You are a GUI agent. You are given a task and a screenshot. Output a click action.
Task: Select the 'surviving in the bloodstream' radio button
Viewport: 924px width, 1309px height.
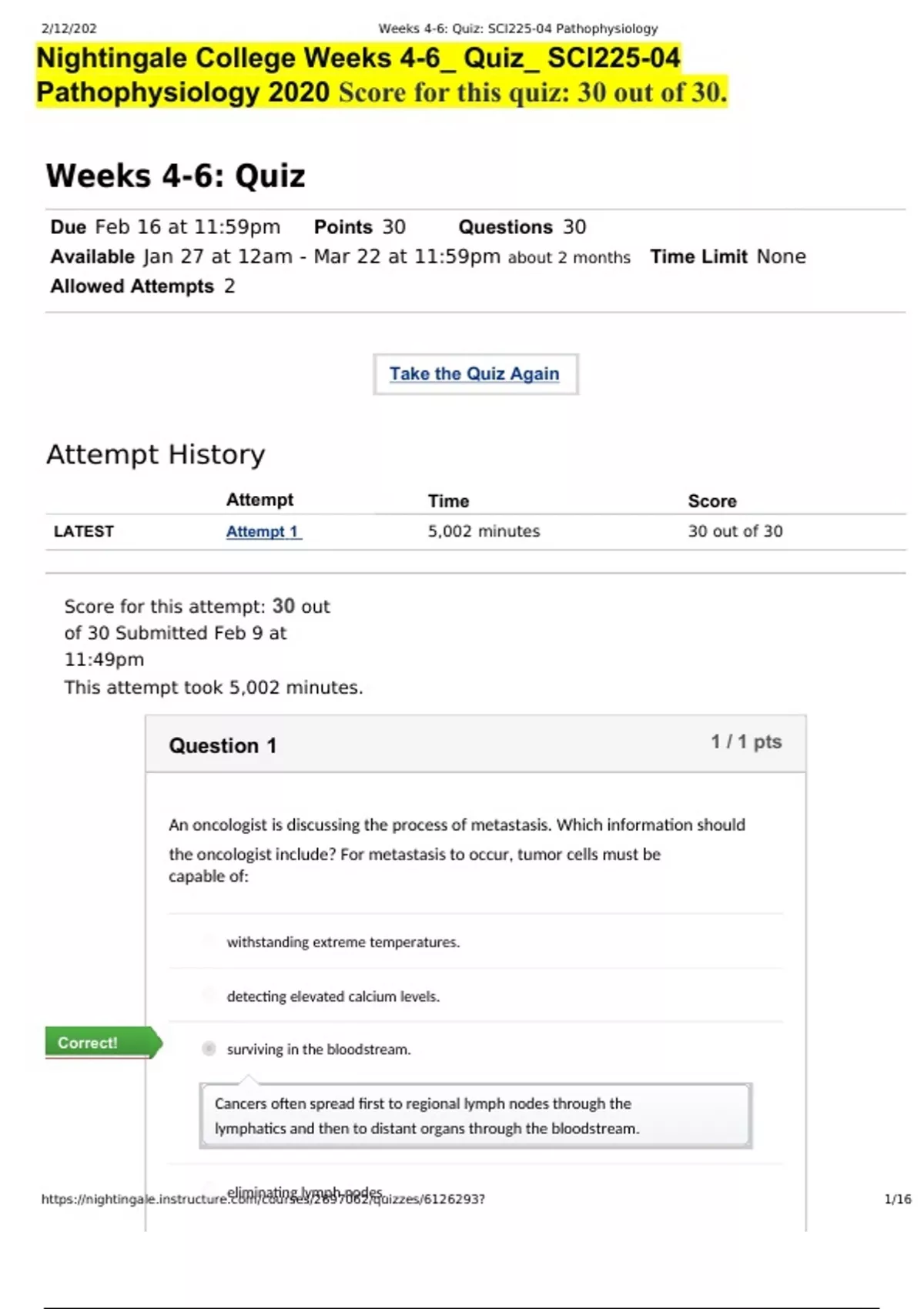(209, 1049)
